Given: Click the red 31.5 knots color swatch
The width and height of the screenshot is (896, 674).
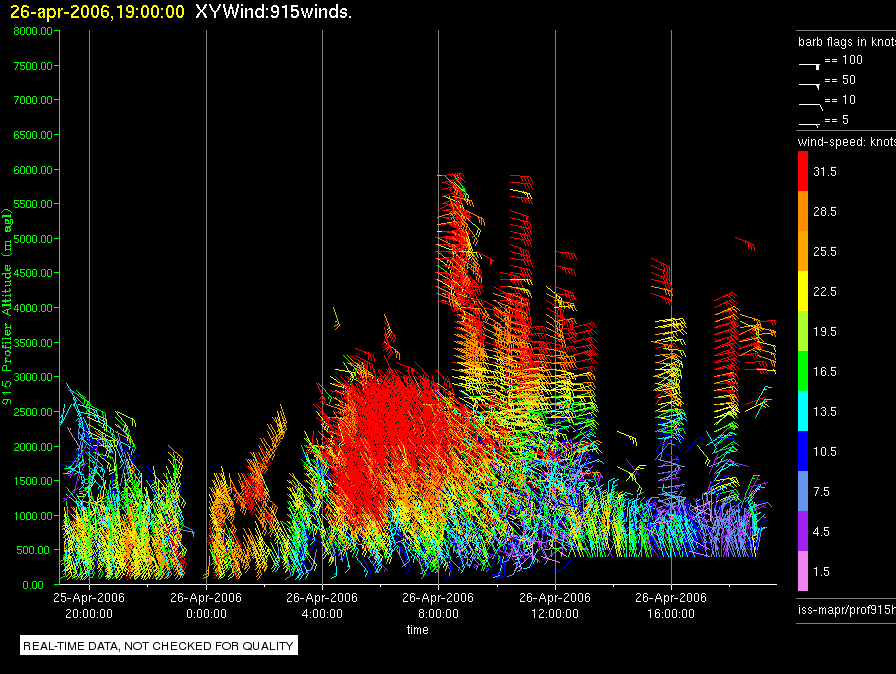Looking at the screenshot, I should (x=803, y=171).
